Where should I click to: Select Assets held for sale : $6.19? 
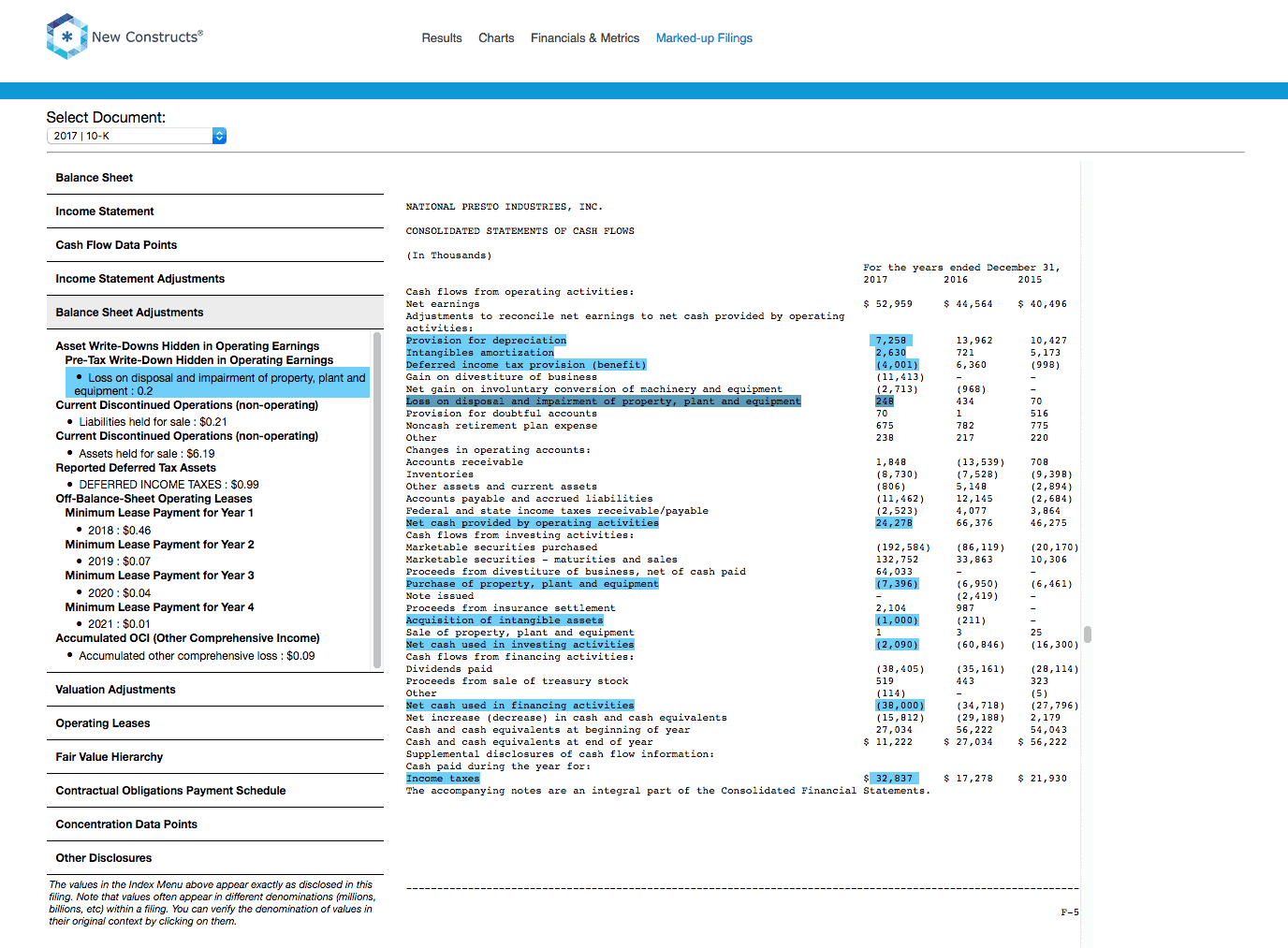click(x=147, y=454)
